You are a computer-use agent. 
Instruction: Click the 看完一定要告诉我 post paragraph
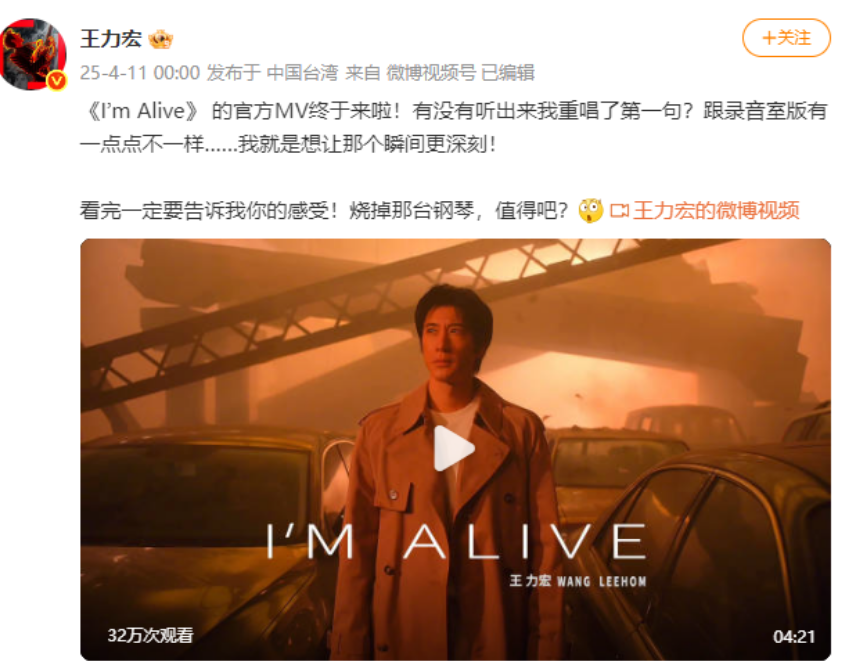coord(324,210)
